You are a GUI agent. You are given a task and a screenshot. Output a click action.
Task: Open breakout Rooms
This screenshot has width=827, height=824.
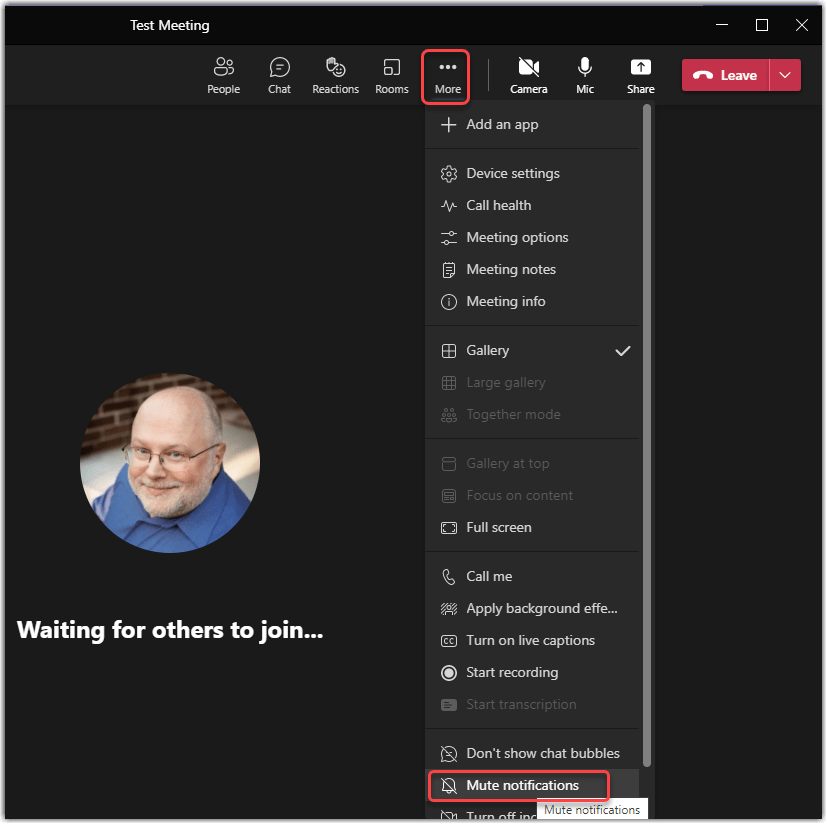391,75
